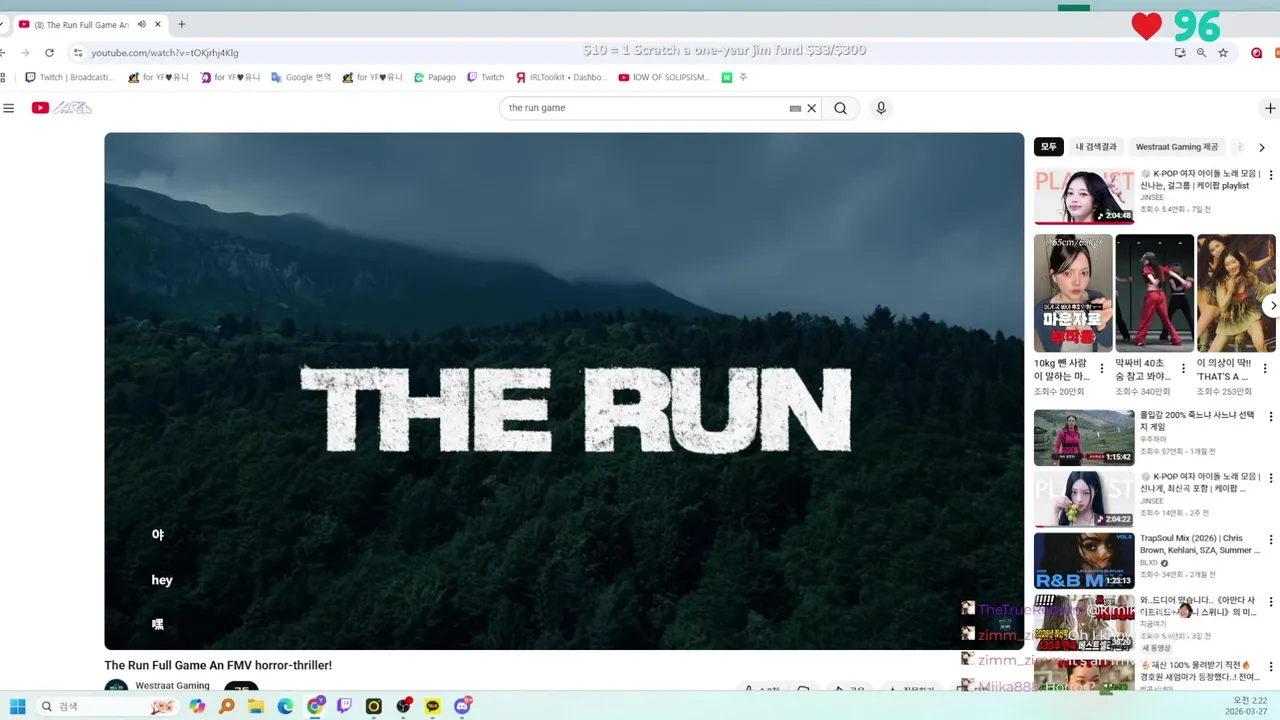Open the IRLToolkit Dashboard bookmark
Screen dimensions: 1280x720
pos(562,77)
